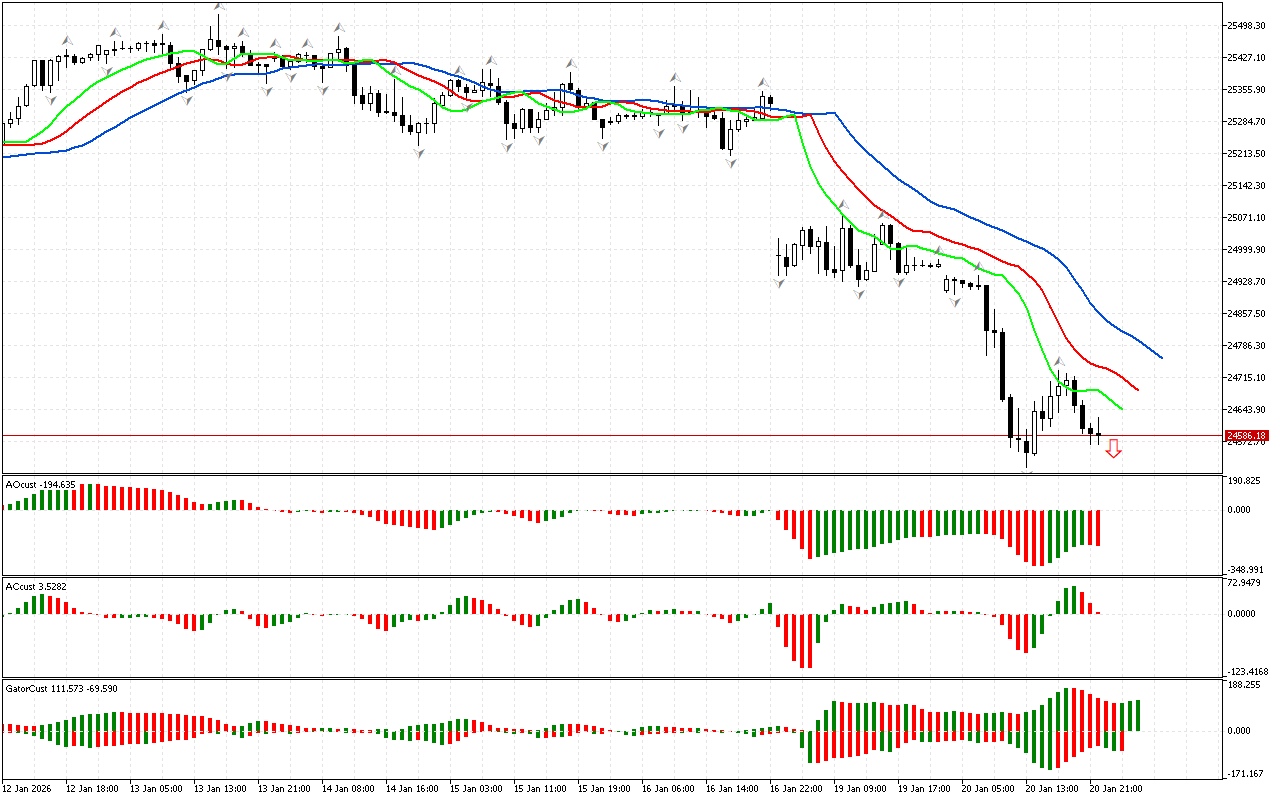
Task: Click the right end of blue Alligator line
Action: click(x=1160, y=356)
